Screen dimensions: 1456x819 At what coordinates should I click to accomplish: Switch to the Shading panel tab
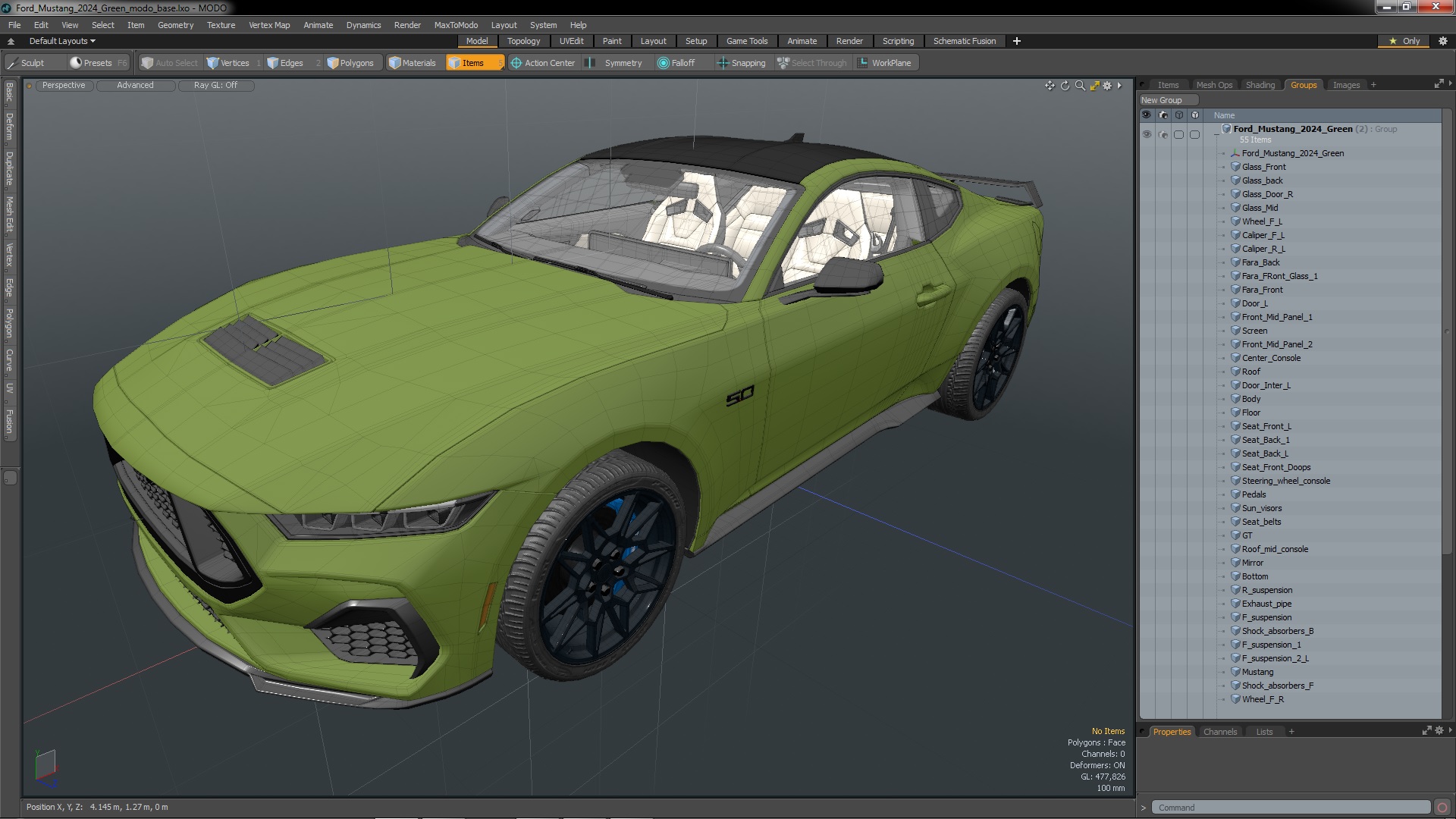click(1260, 85)
